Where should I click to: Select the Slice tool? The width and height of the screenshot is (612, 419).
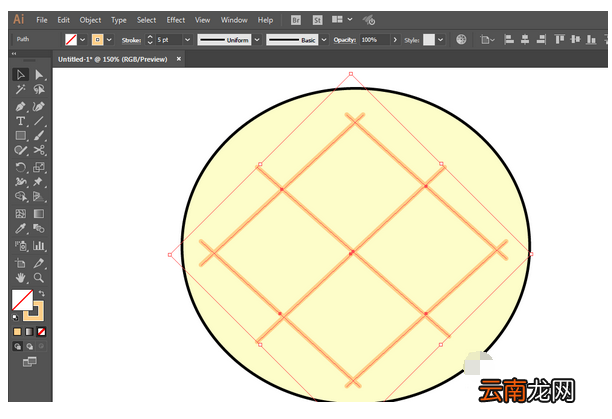click(x=38, y=263)
